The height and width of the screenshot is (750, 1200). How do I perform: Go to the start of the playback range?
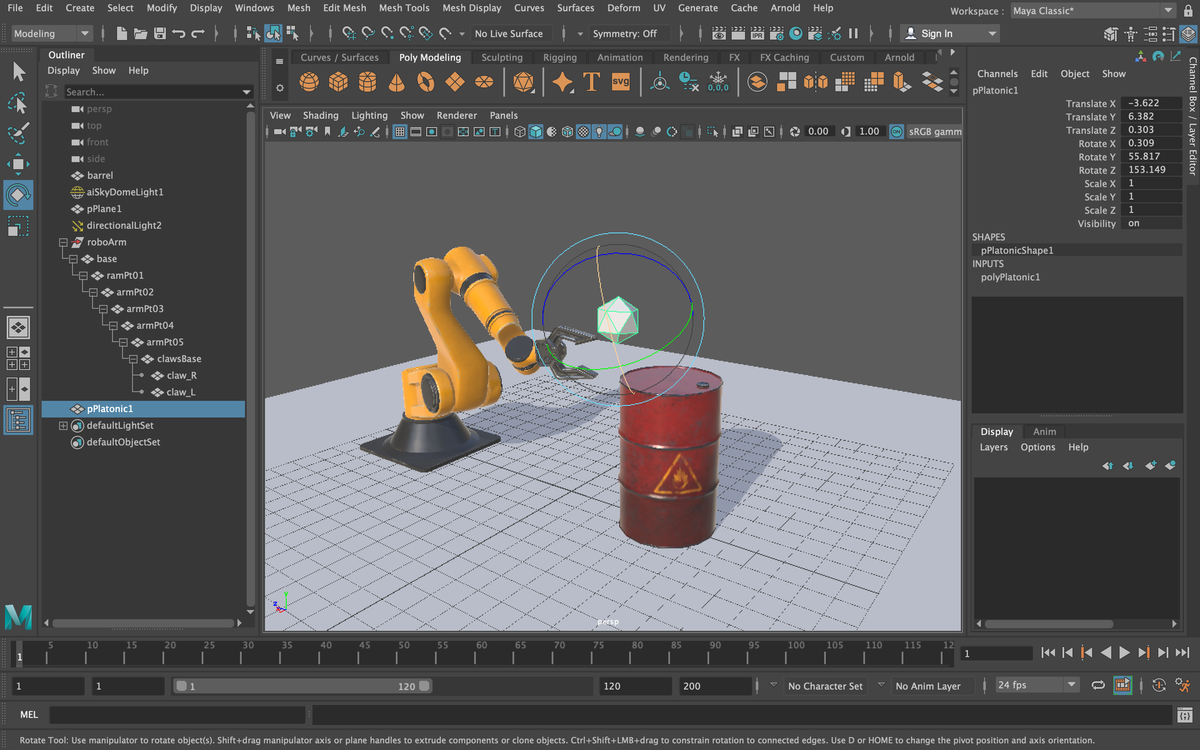(x=1048, y=653)
